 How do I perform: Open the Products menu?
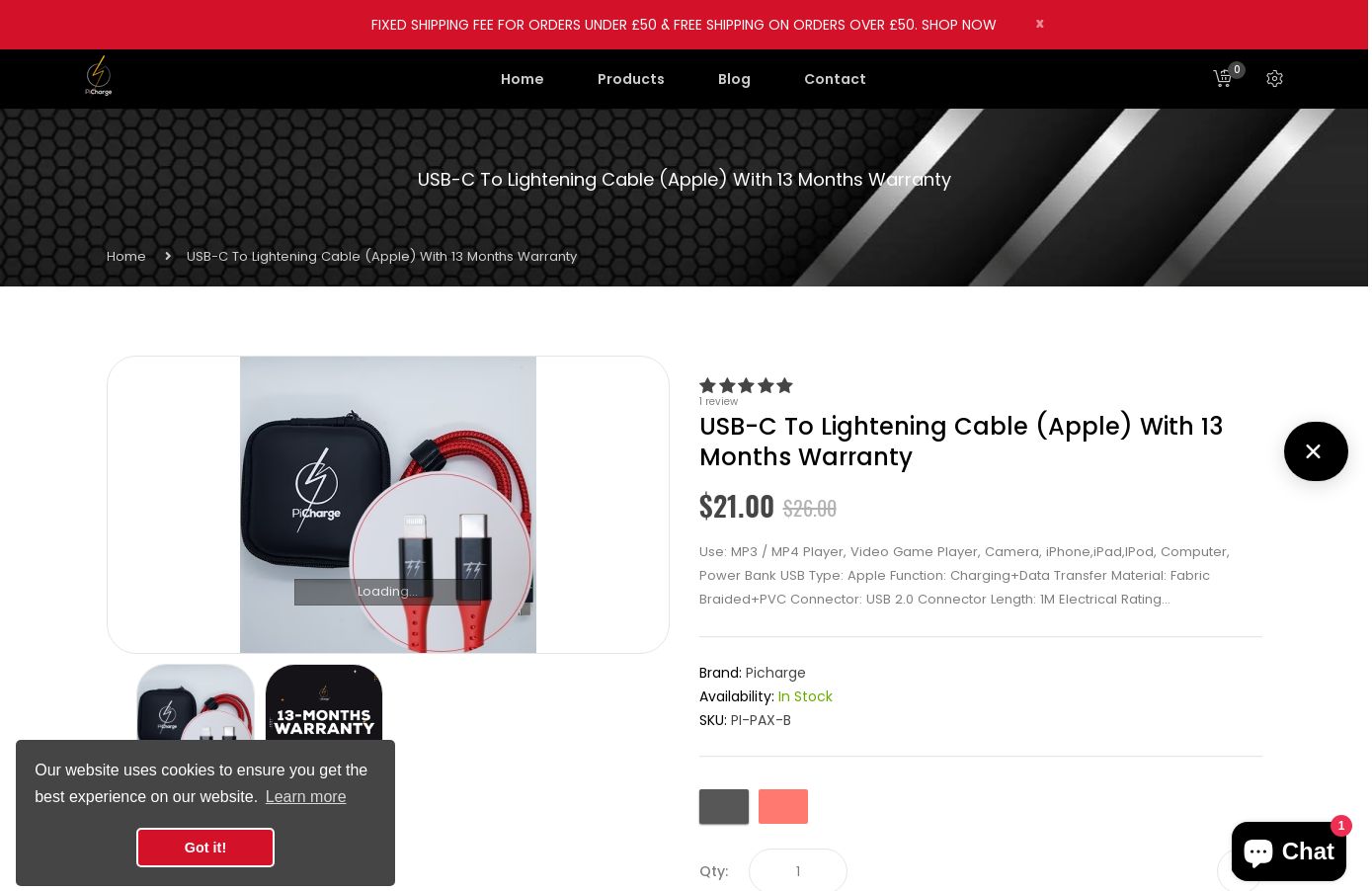[631, 79]
